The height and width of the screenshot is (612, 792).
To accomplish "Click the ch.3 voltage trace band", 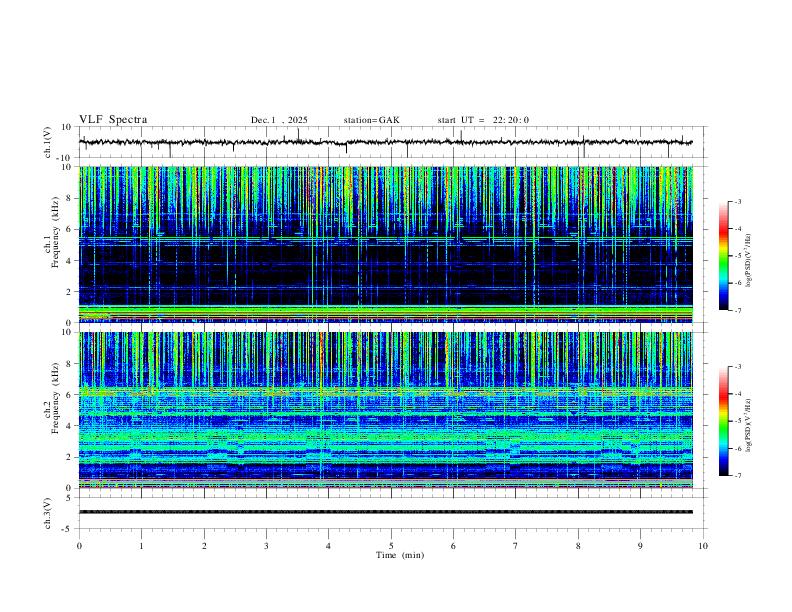I will pyautogui.click(x=385, y=512).
